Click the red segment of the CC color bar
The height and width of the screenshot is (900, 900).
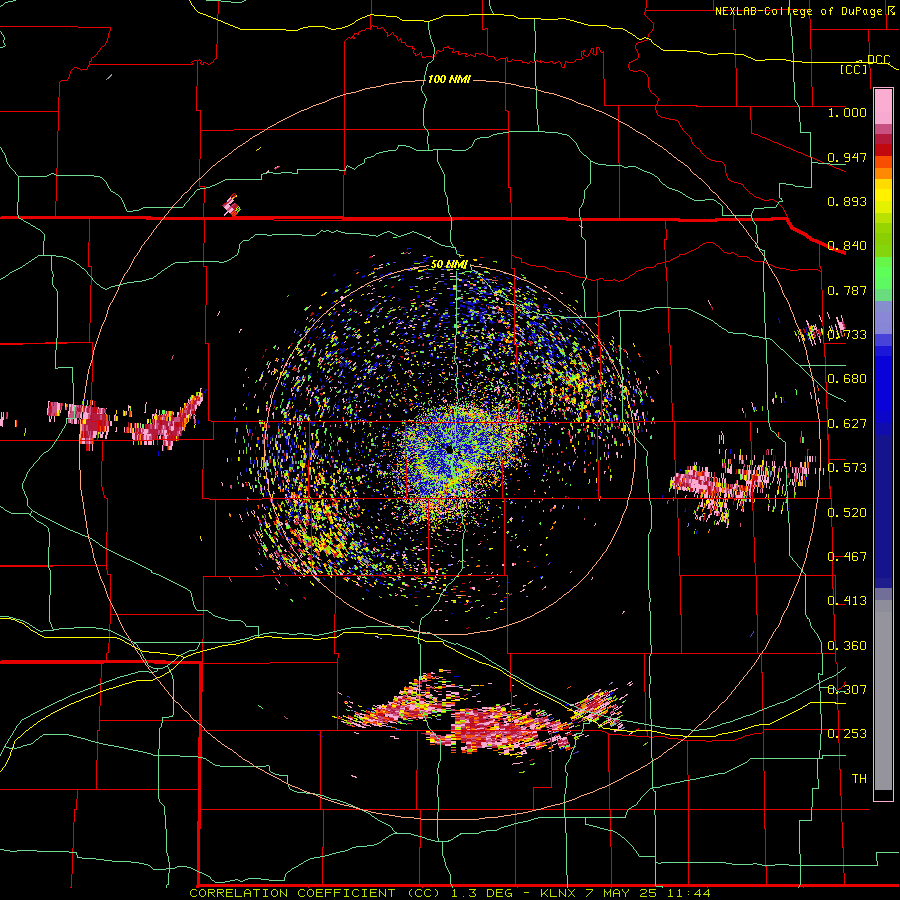click(883, 150)
